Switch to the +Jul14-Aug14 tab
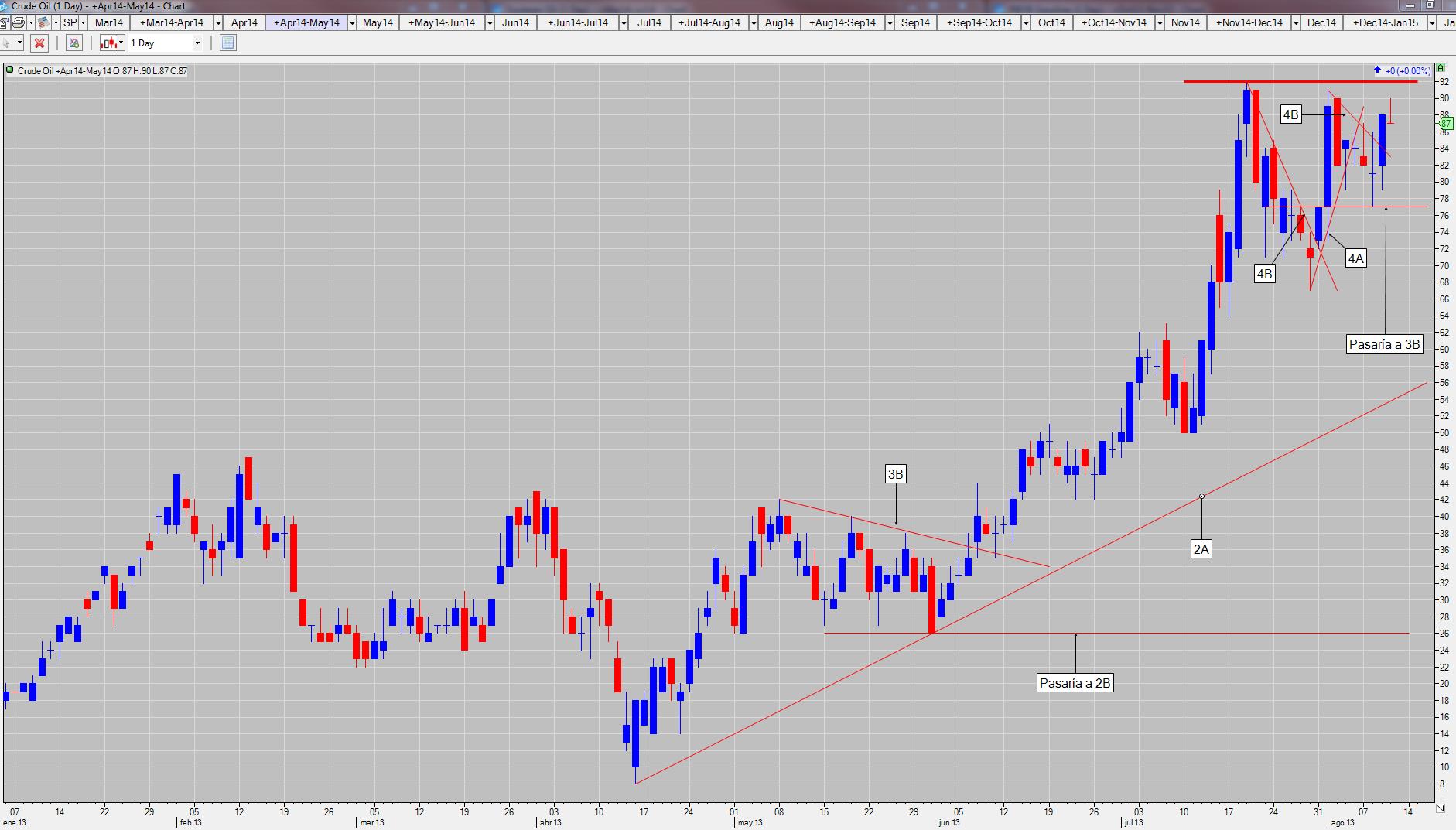The image size is (1456, 830). point(709,22)
